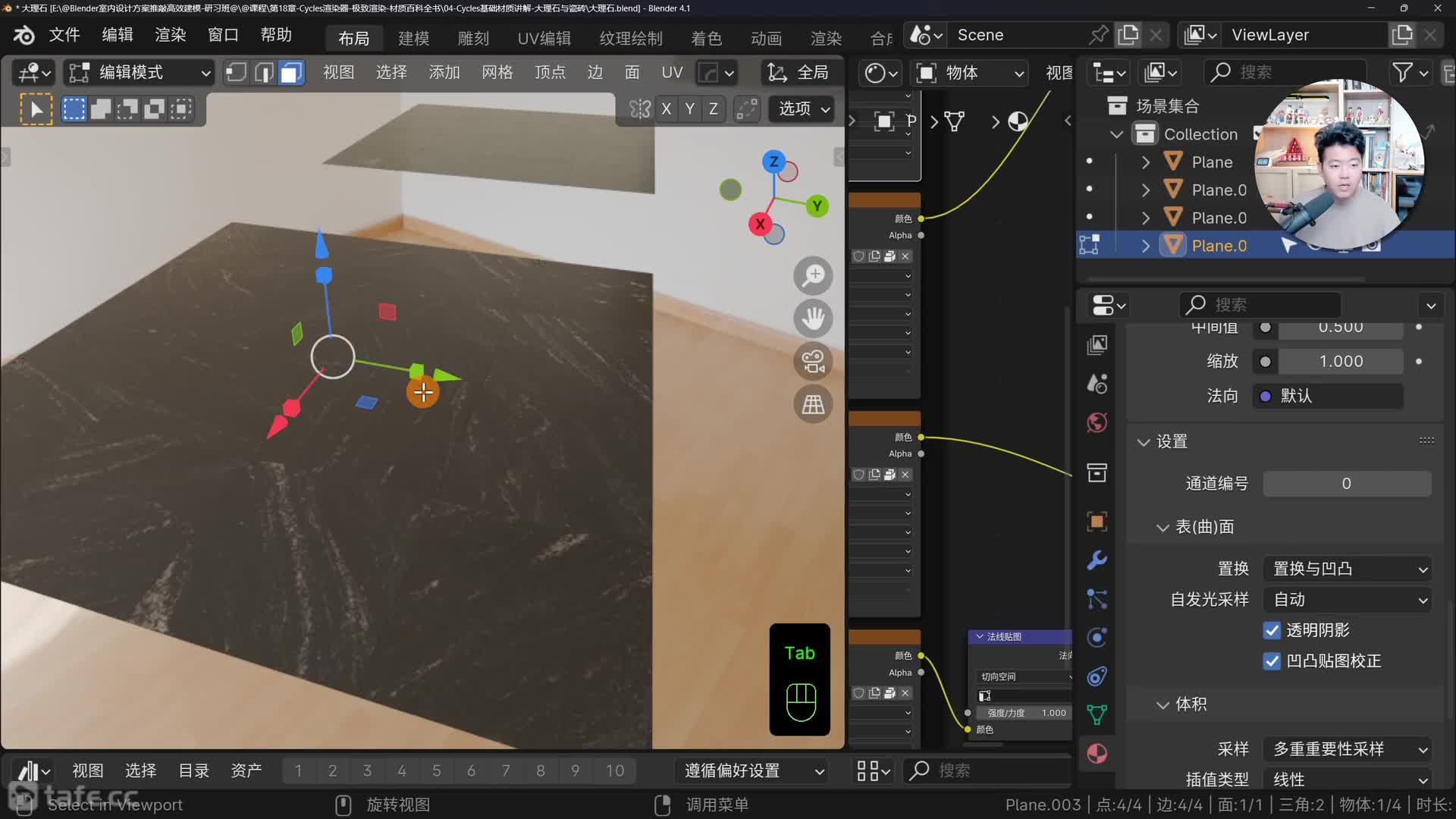This screenshot has height=819, width=1456.
Task: Click the zoom viewport magnifier icon
Action: 813,275
